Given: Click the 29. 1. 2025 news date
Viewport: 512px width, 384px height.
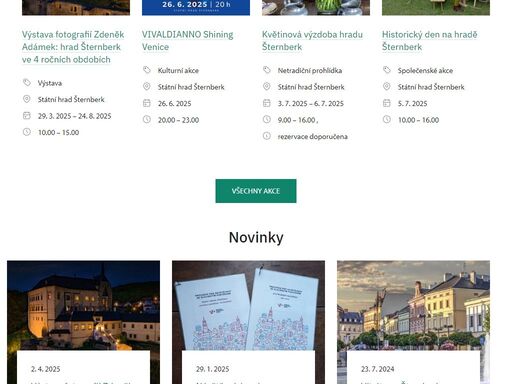Looking at the screenshot, I should click(213, 369).
